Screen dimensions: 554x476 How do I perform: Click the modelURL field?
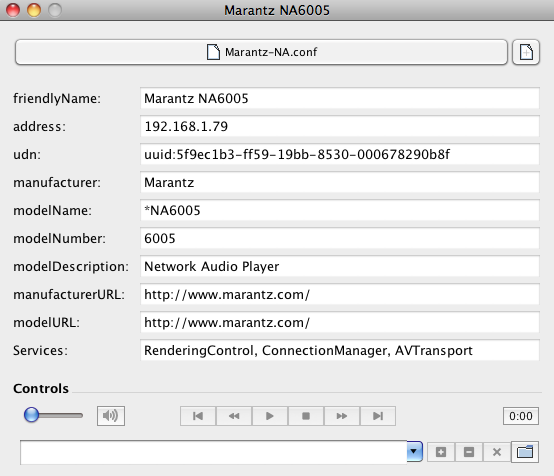point(340,322)
